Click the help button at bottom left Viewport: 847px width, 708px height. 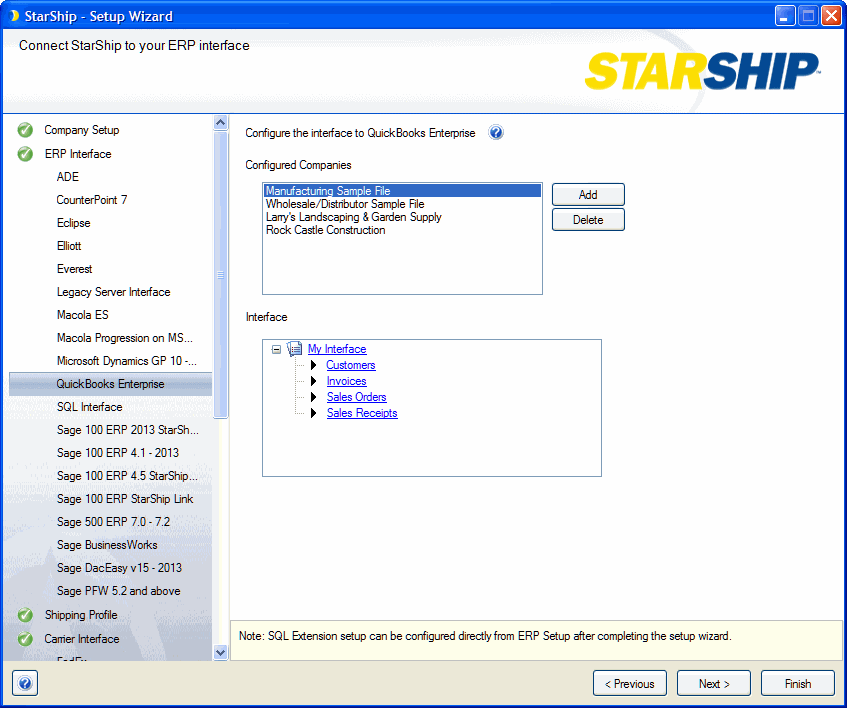(x=25, y=684)
